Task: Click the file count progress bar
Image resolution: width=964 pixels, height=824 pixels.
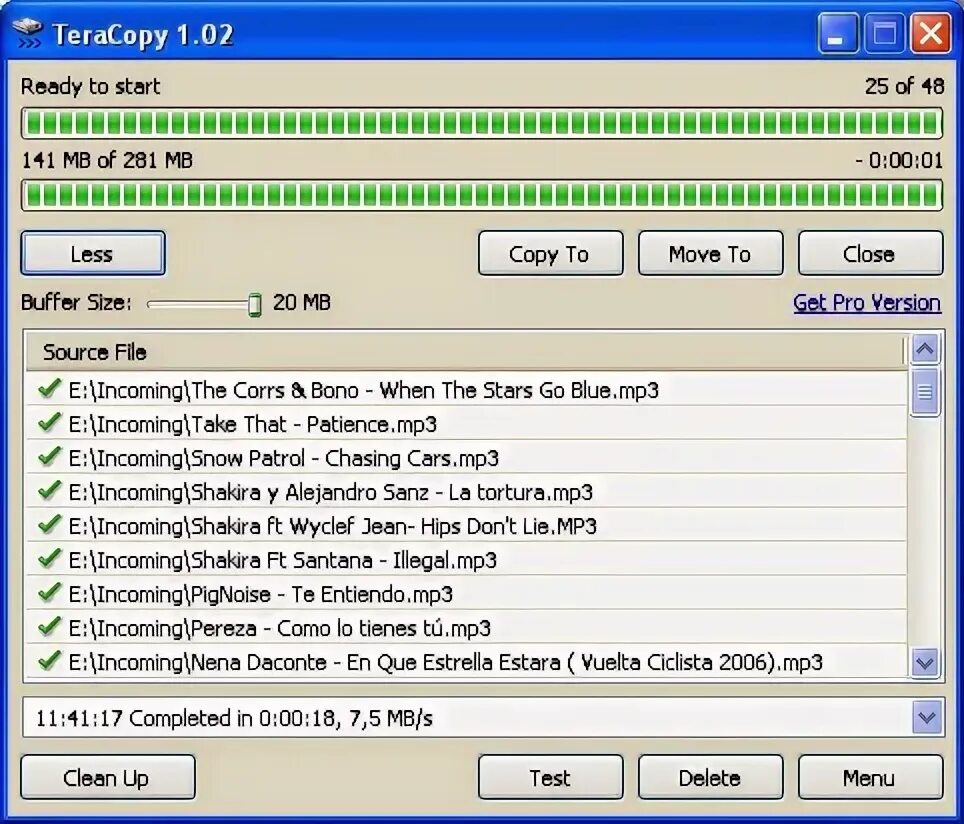Action: (x=482, y=123)
